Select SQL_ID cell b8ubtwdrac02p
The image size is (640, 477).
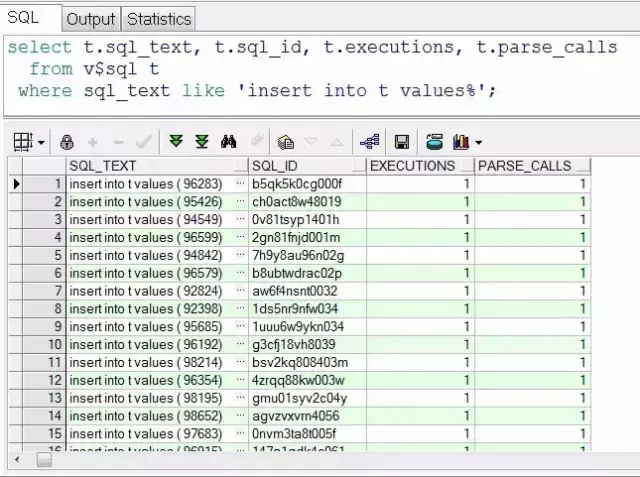click(307, 273)
